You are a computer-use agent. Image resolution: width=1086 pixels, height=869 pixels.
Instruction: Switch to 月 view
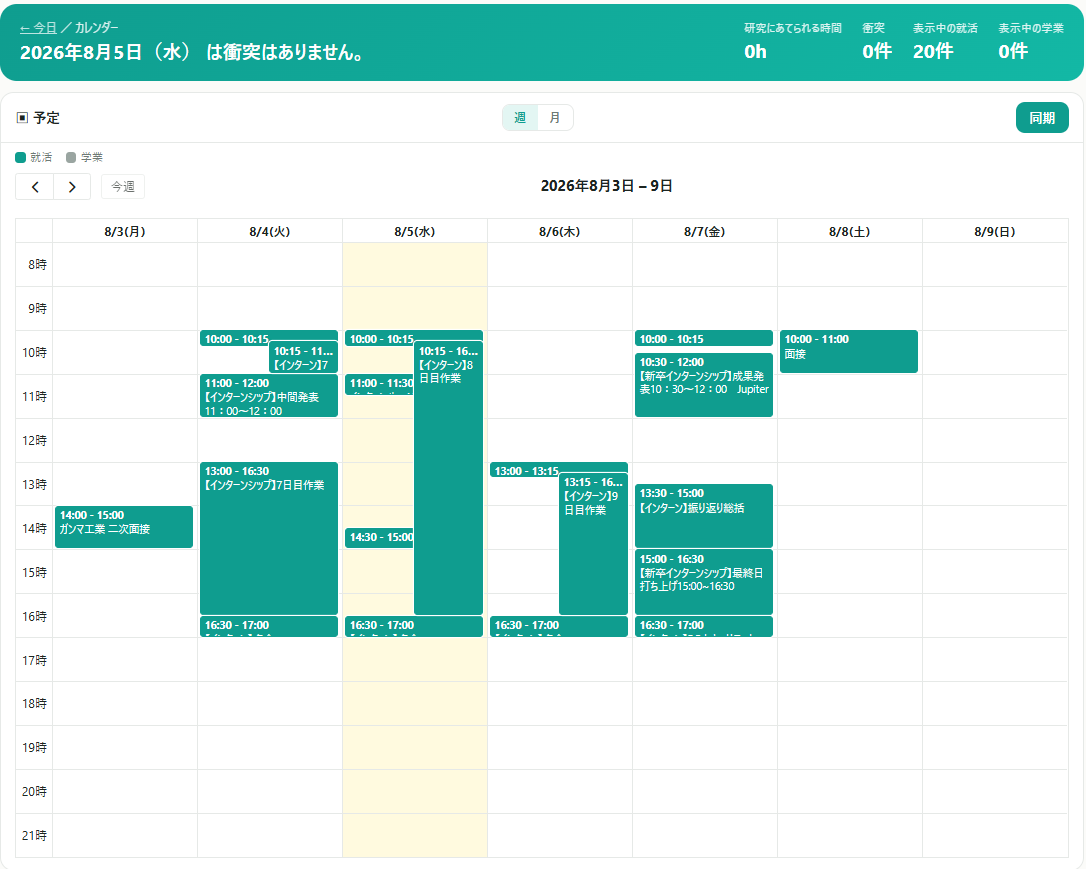(555, 118)
